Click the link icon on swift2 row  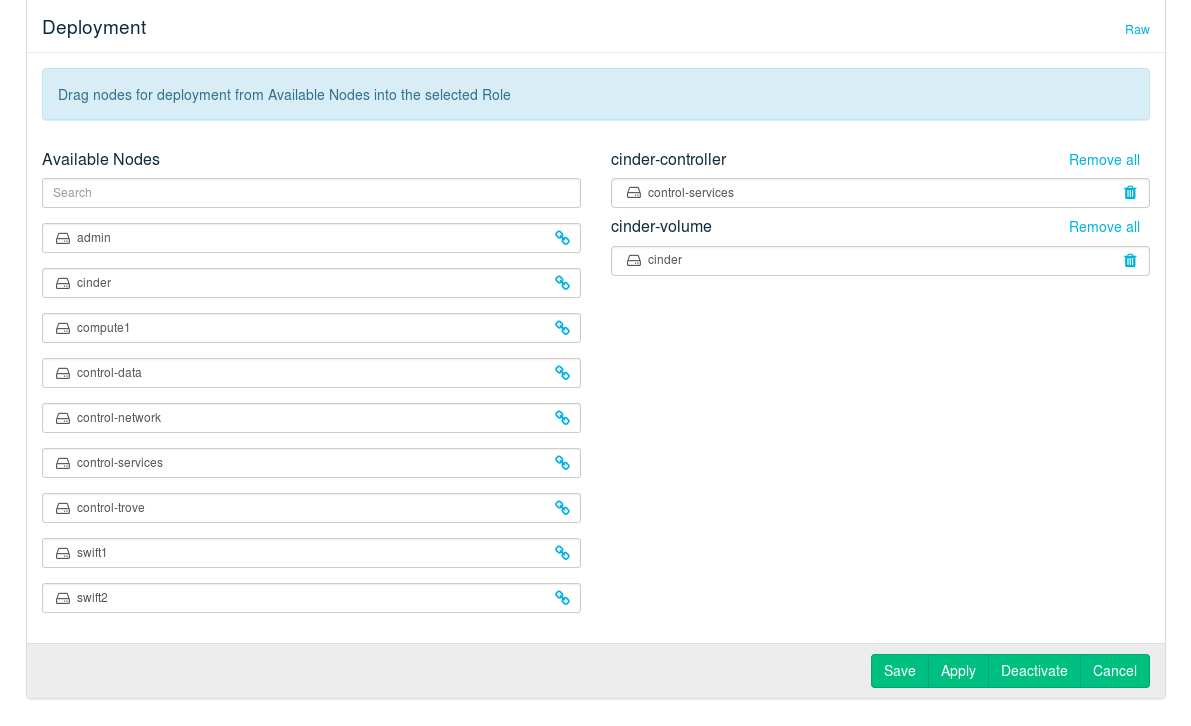[562, 598]
